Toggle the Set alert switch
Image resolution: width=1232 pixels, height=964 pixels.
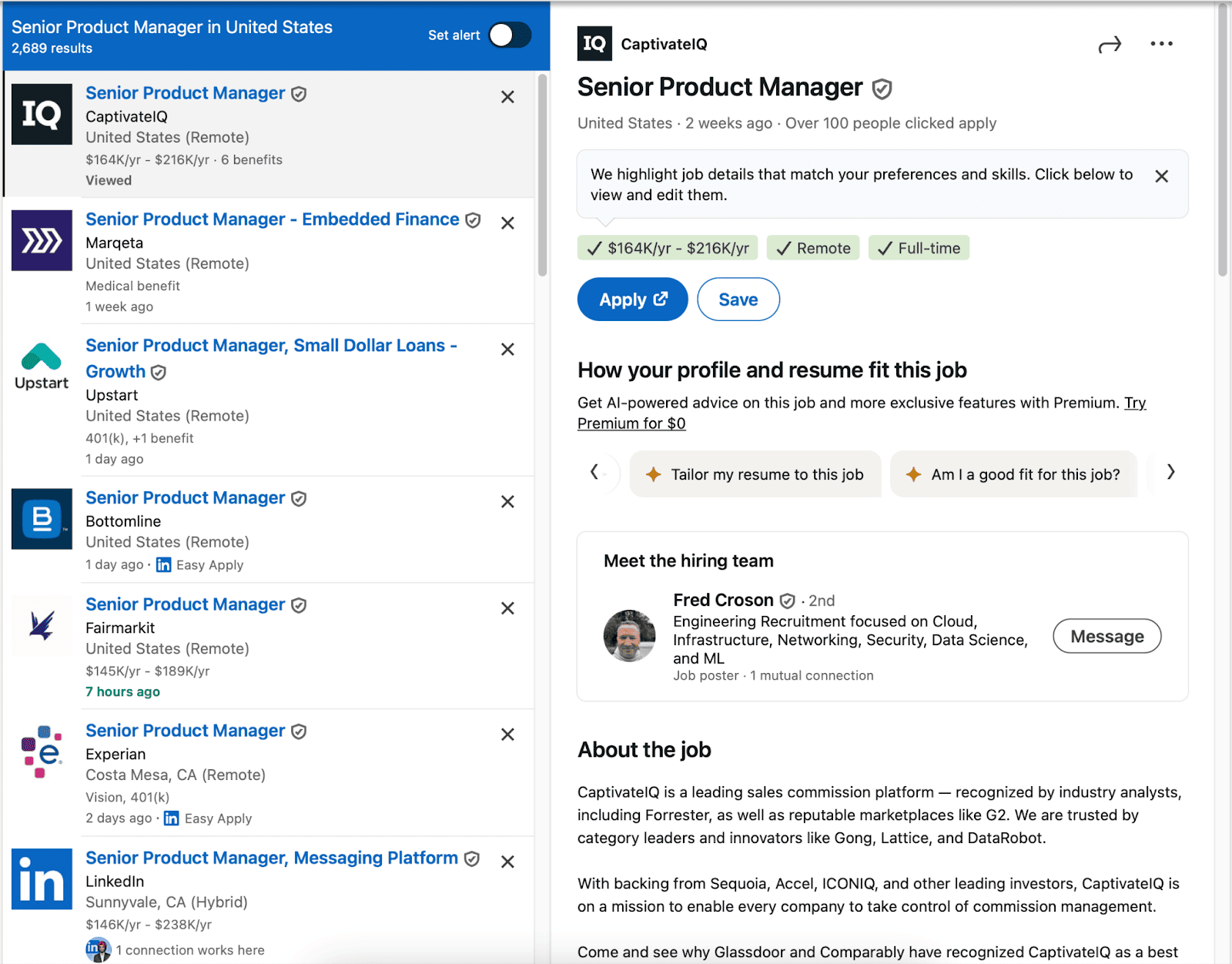[x=509, y=35]
